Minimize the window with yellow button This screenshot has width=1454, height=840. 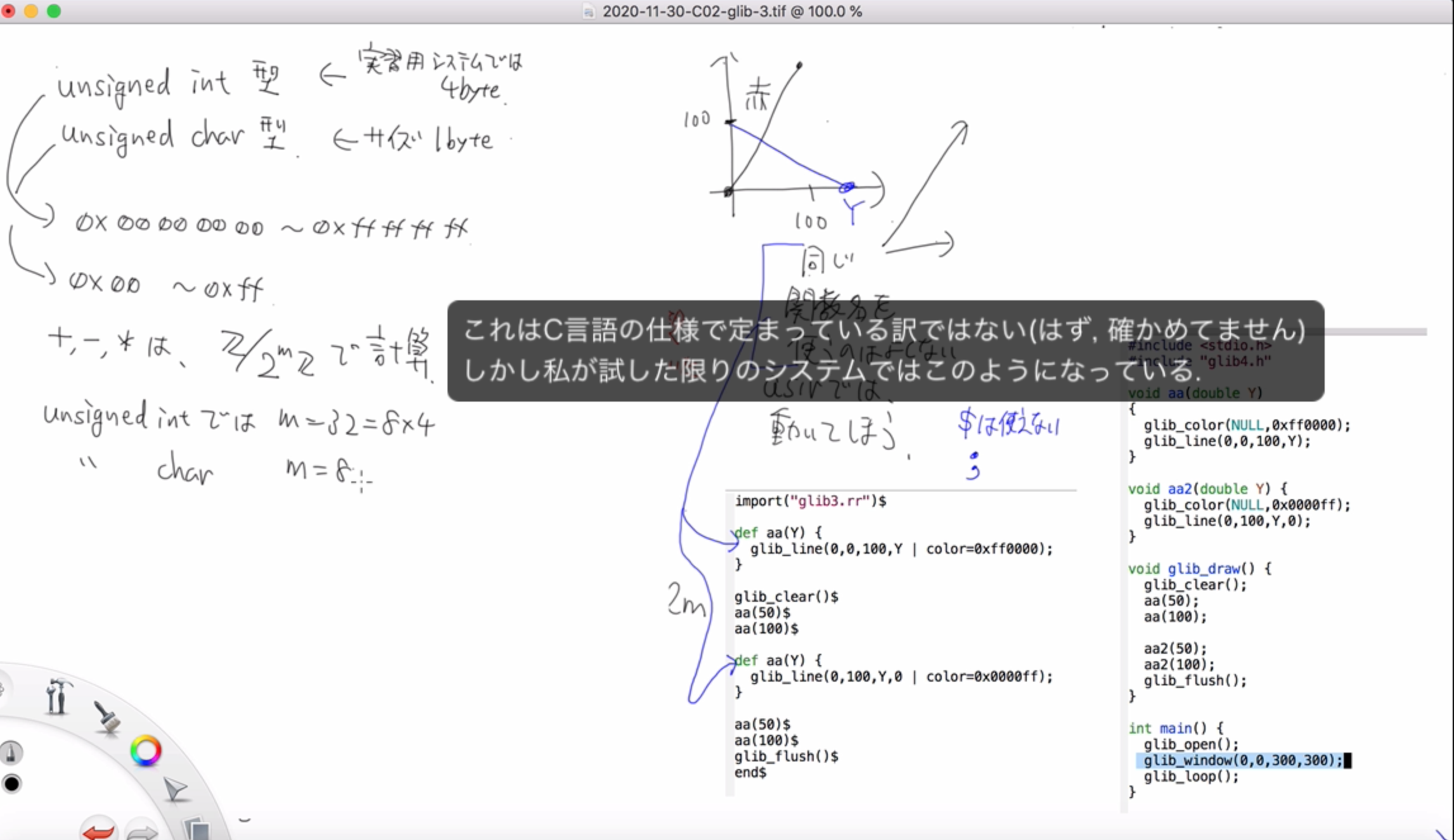(31, 11)
